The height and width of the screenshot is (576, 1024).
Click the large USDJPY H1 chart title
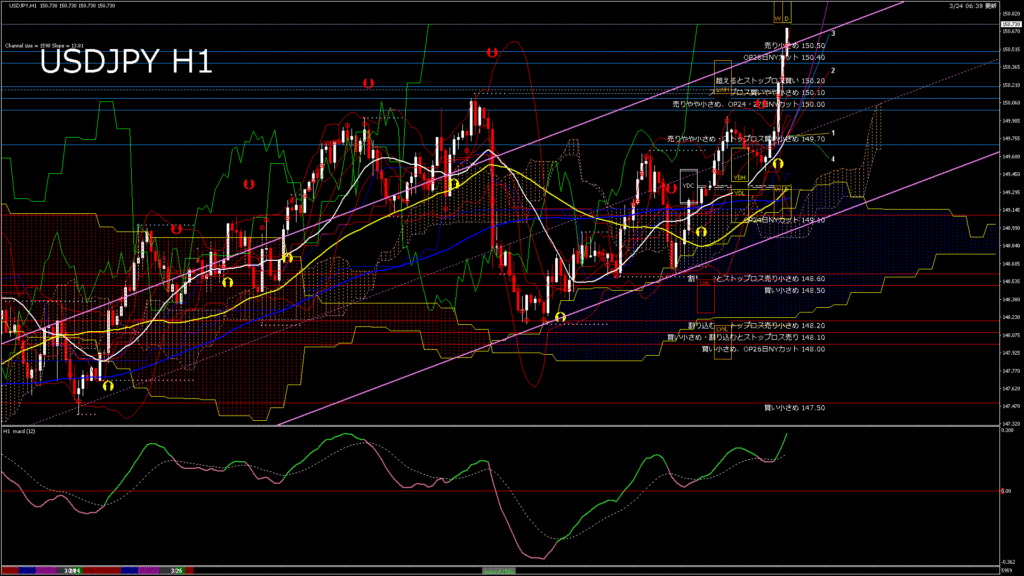126,62
